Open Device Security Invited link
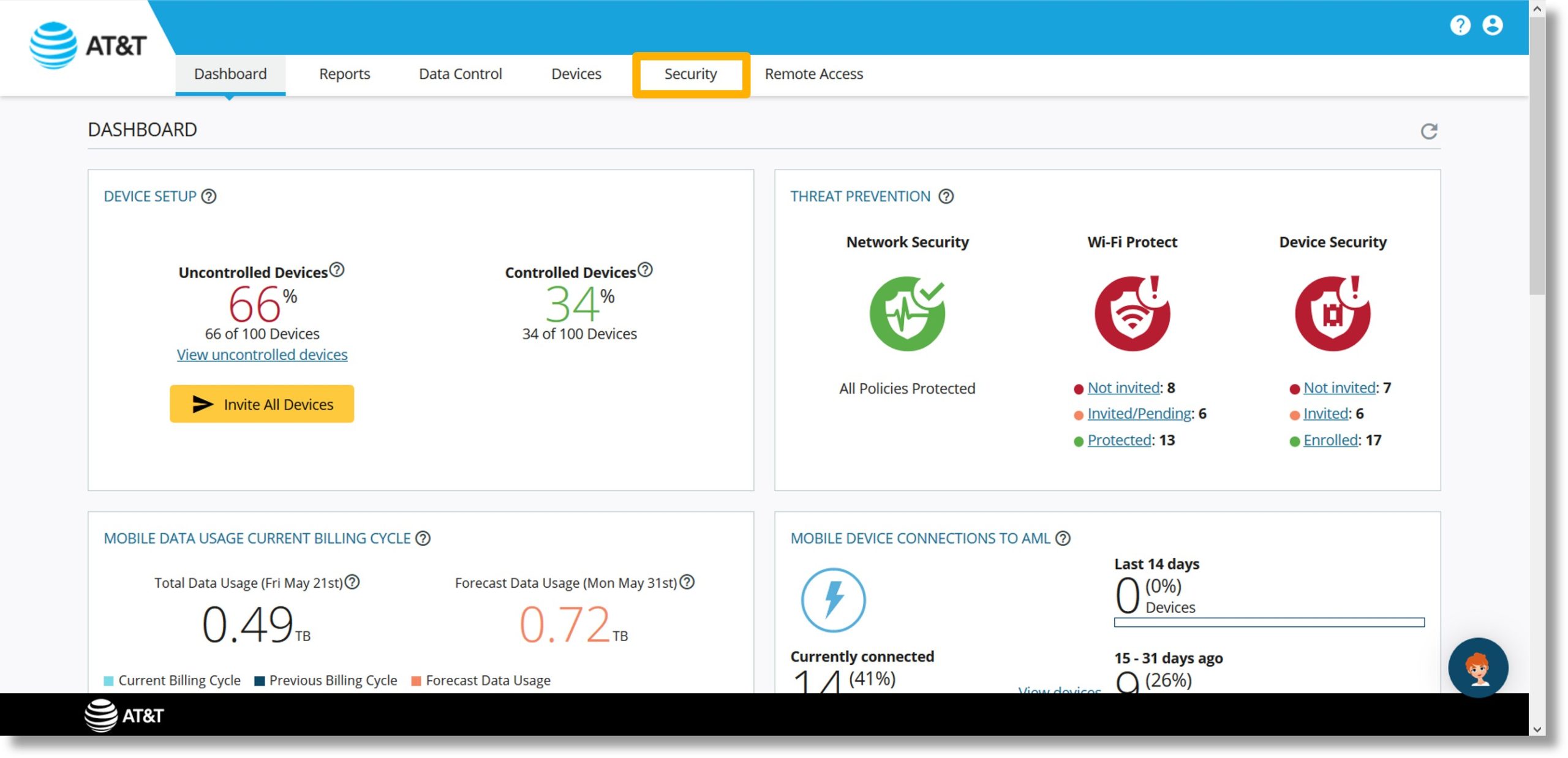1568x758 pixels. coord(1326,414)
